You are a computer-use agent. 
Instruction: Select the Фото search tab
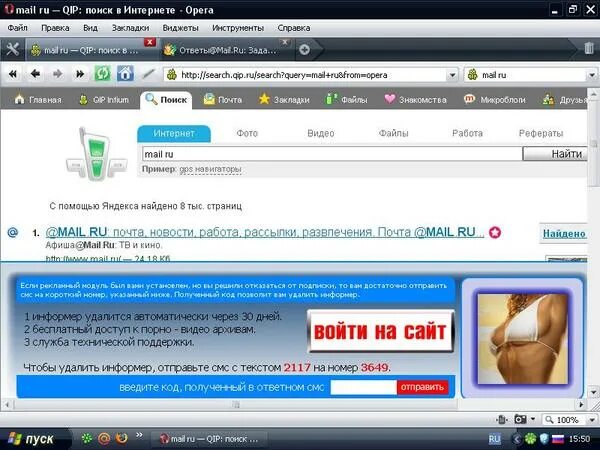click(x=247, y=134)
